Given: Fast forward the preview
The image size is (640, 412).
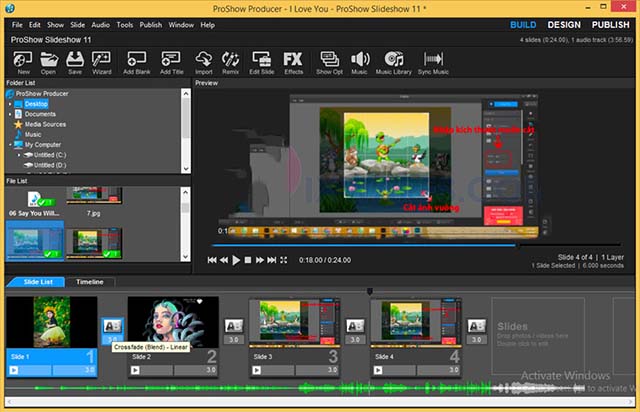Looking at the screenshot, I should coord(260,260).
